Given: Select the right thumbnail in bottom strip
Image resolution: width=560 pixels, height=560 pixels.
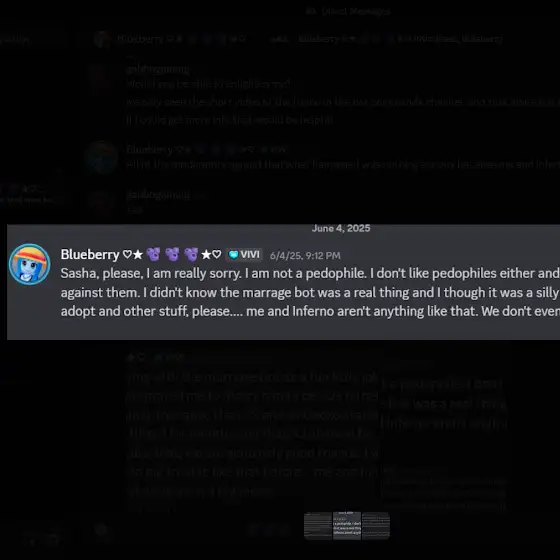Looking at the screenshot, I should point(376,525).
